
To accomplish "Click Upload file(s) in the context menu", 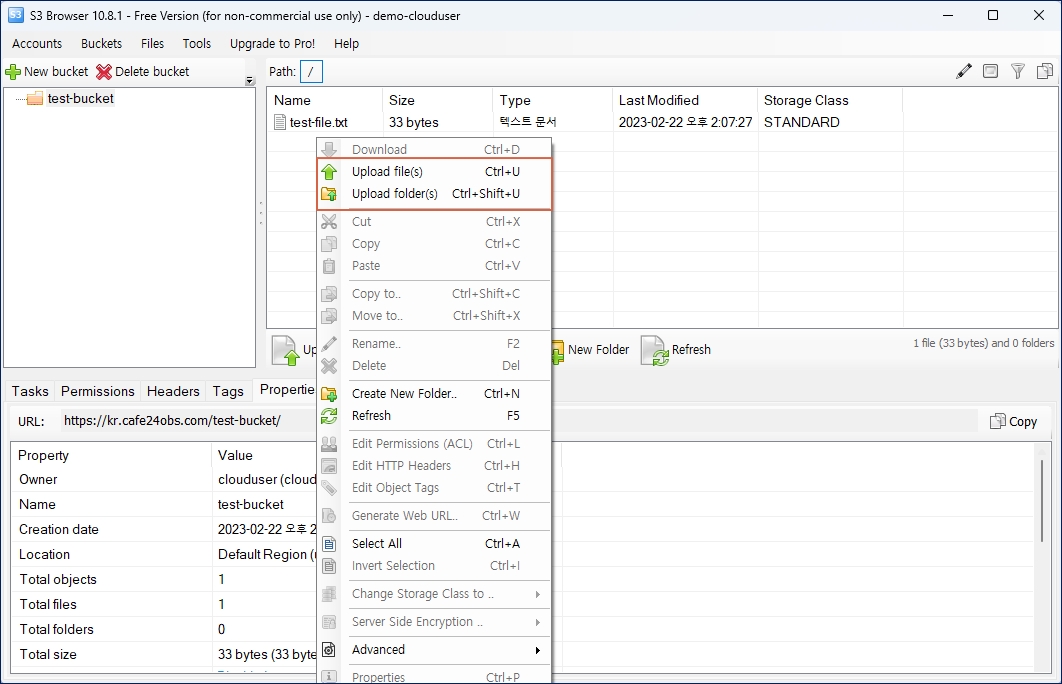I will point(387,172).
